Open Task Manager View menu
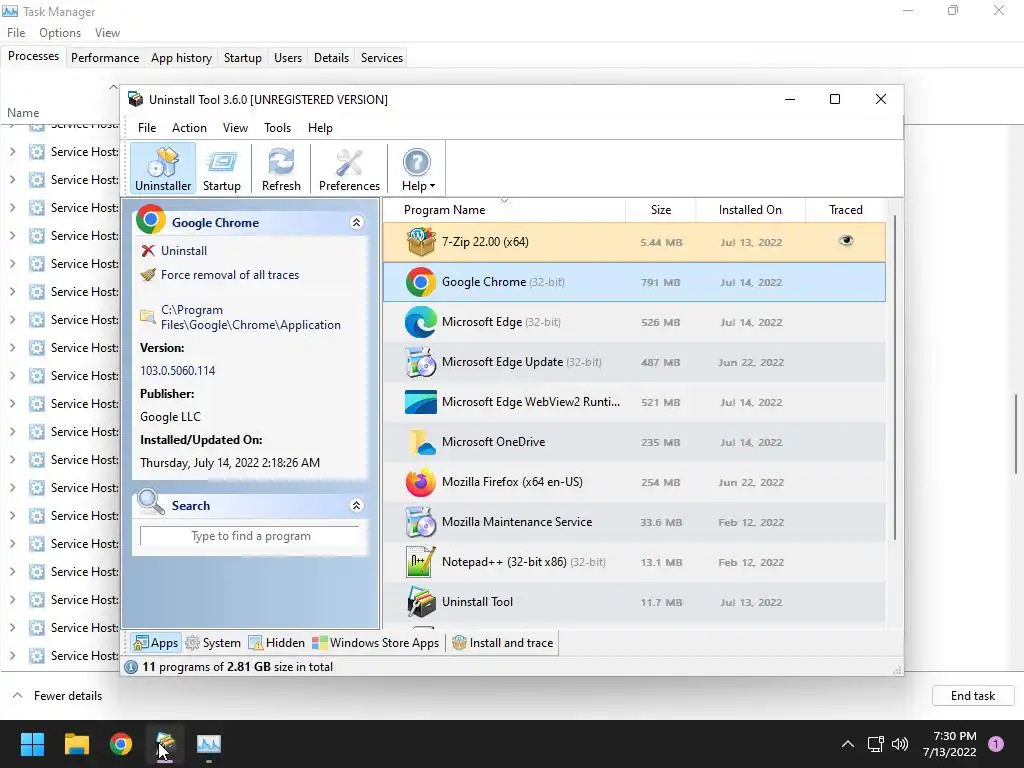This screenshot has width=1024, height=768. 107,33
